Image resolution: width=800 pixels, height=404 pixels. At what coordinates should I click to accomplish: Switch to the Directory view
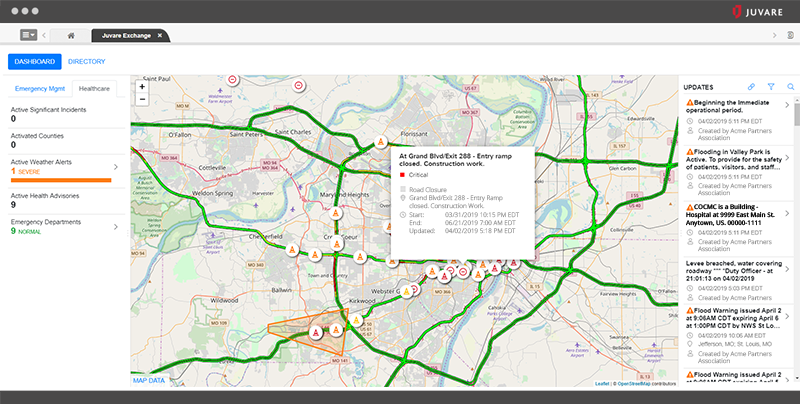click(x=87, y=61)
